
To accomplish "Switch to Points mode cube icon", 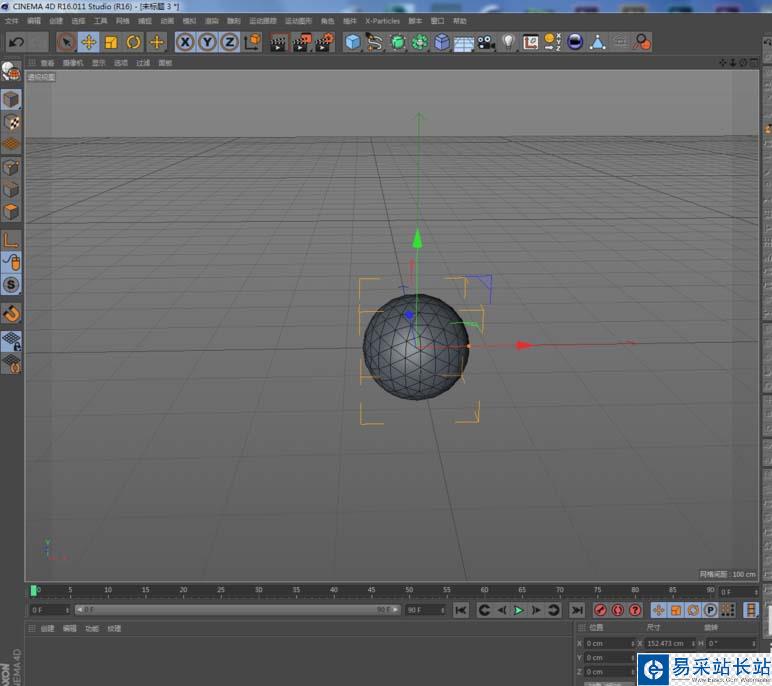I will coord(11,167).
